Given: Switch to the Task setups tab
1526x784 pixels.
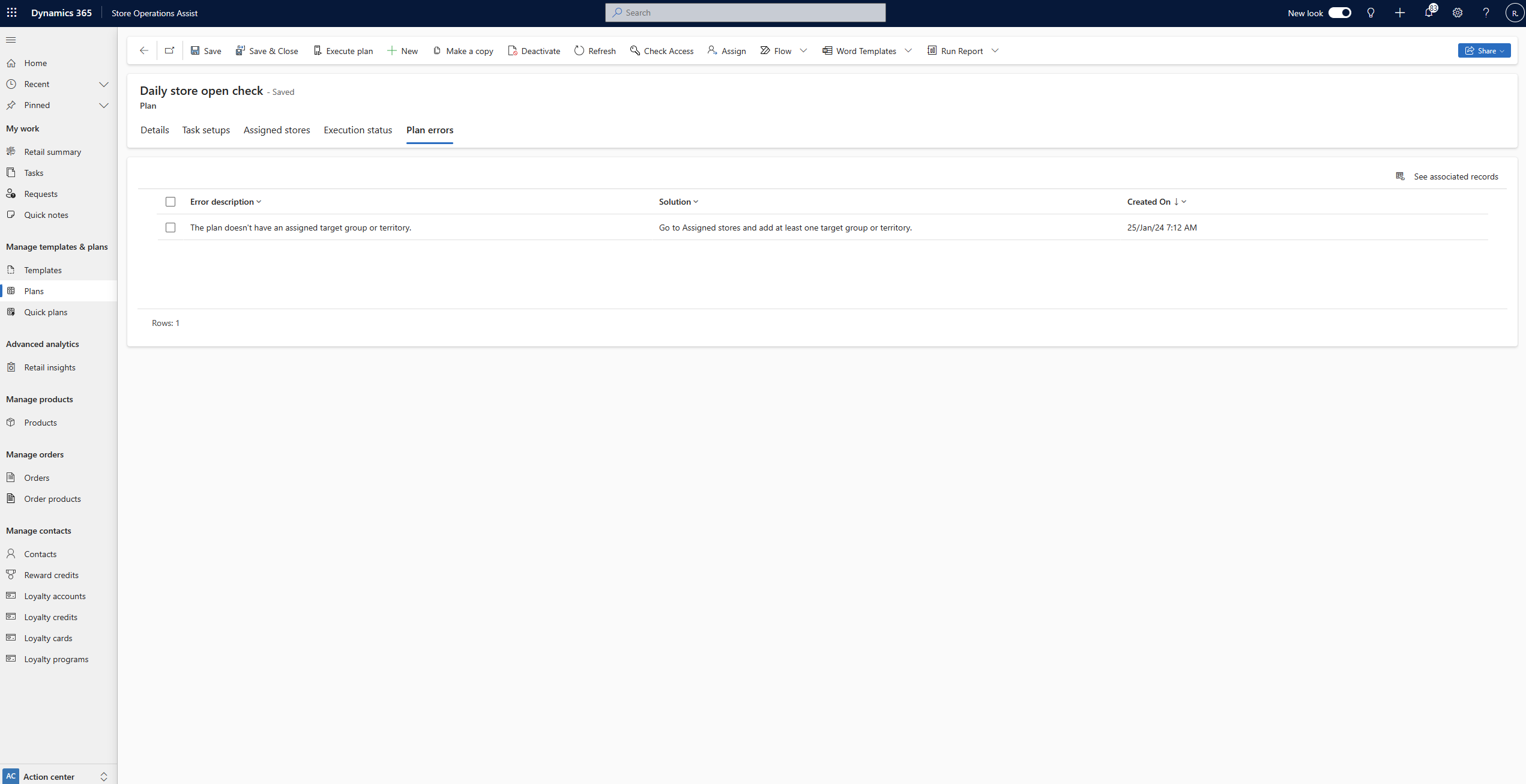Looking at the screenshot, I should [206, 130].
